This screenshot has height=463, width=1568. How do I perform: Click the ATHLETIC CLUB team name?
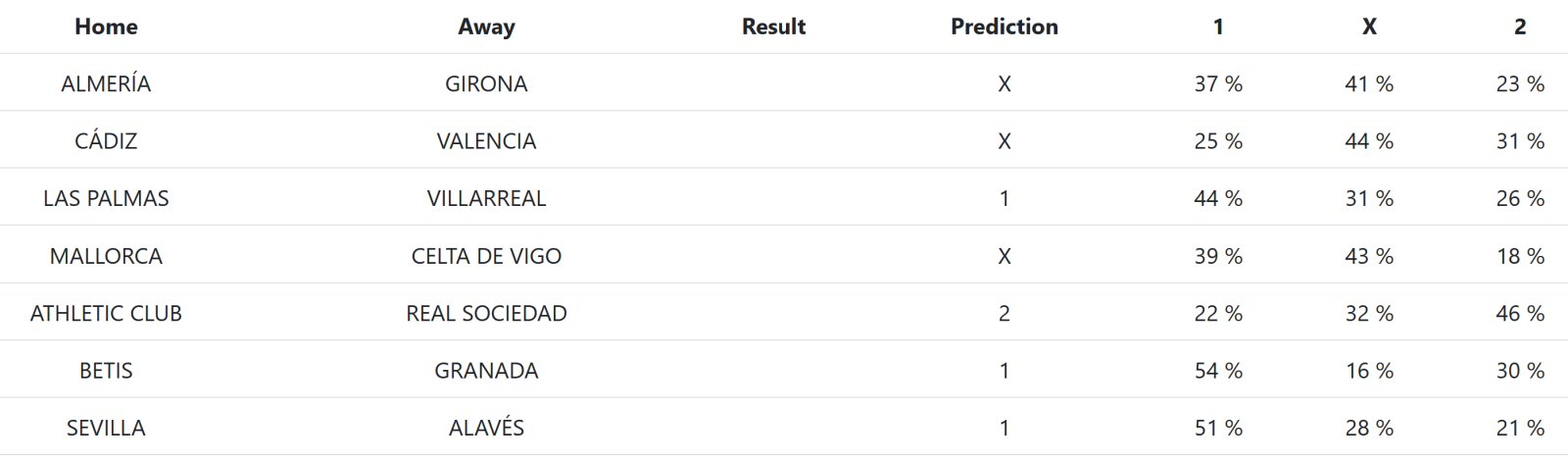[106, 314]
